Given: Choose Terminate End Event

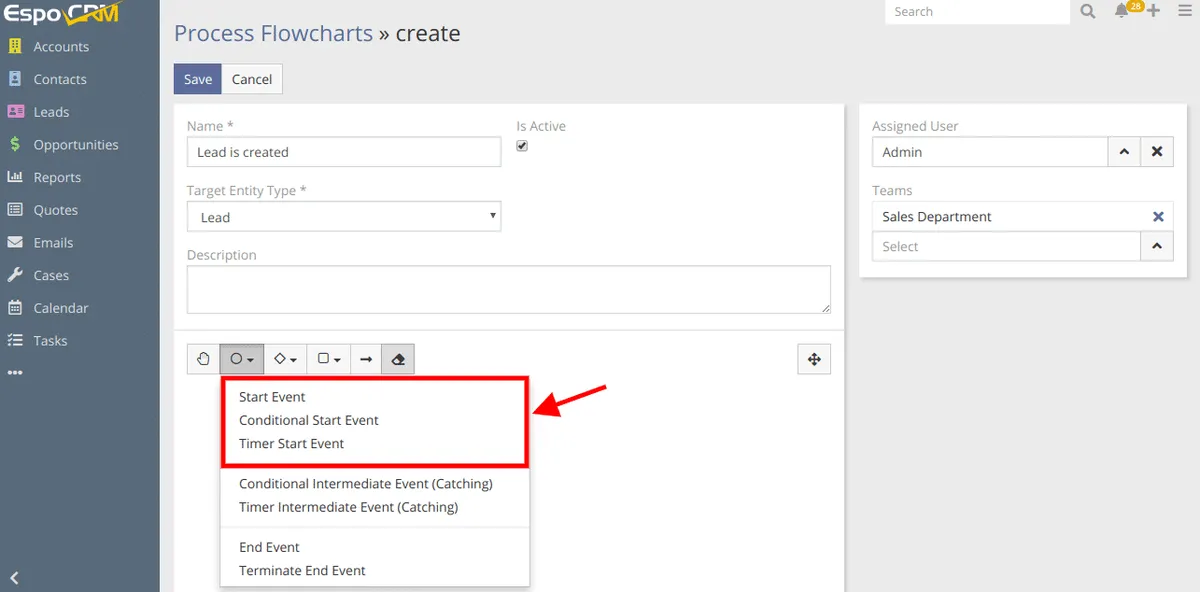Looking at the screenshot, I should point(302,570).
